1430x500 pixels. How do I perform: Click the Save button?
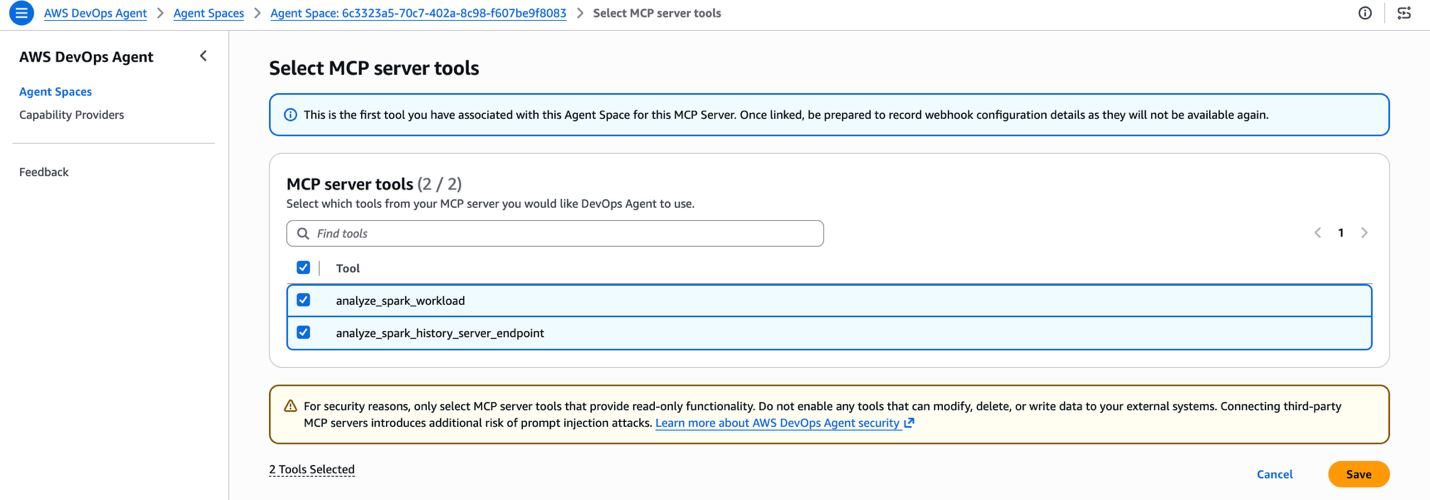point(1358,474)
